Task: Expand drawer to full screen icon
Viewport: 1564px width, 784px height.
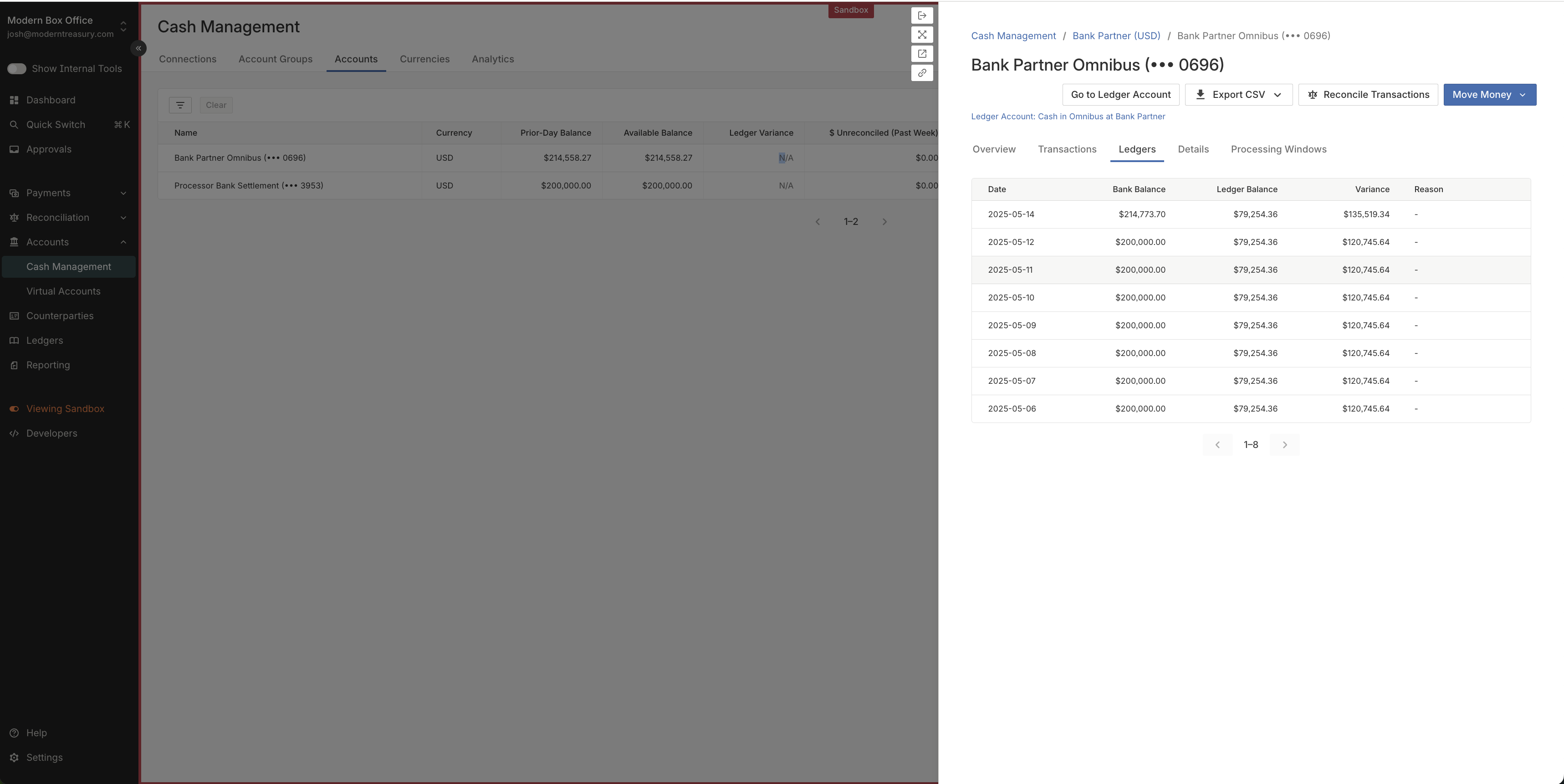Action: pyautogui.click(x=922, y=35)
